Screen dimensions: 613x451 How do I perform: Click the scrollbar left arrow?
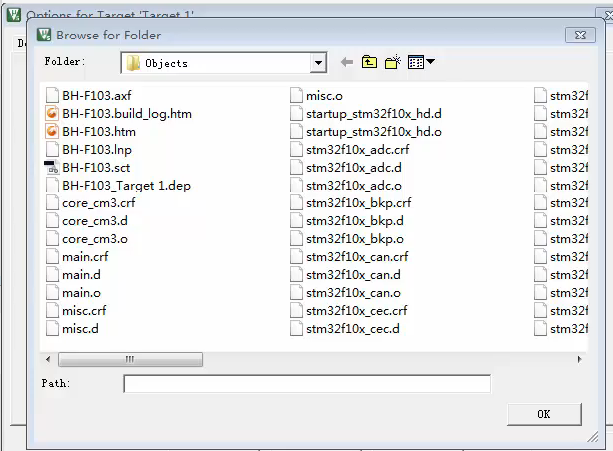click(48, 359)
